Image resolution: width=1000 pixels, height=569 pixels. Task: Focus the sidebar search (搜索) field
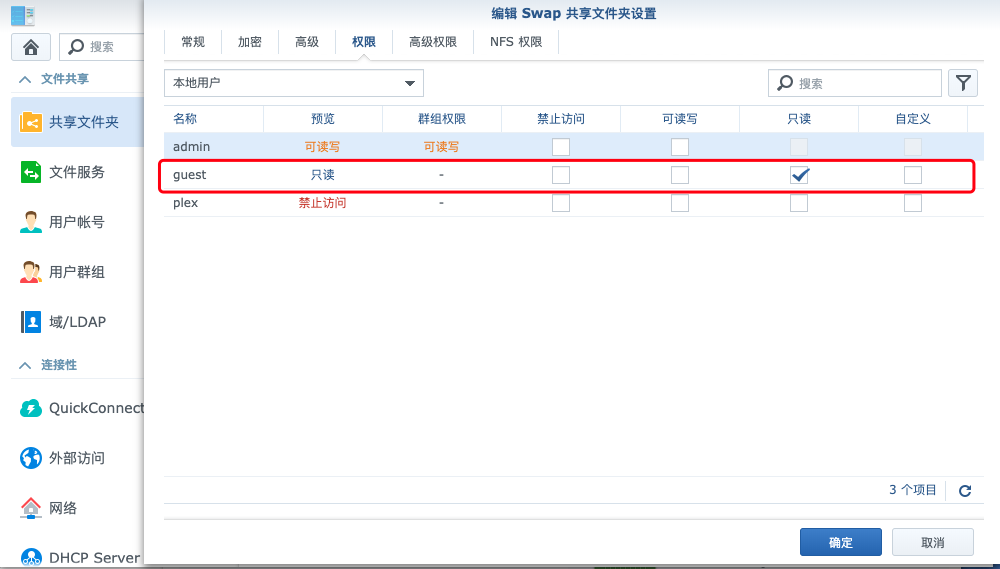(102, 47)
